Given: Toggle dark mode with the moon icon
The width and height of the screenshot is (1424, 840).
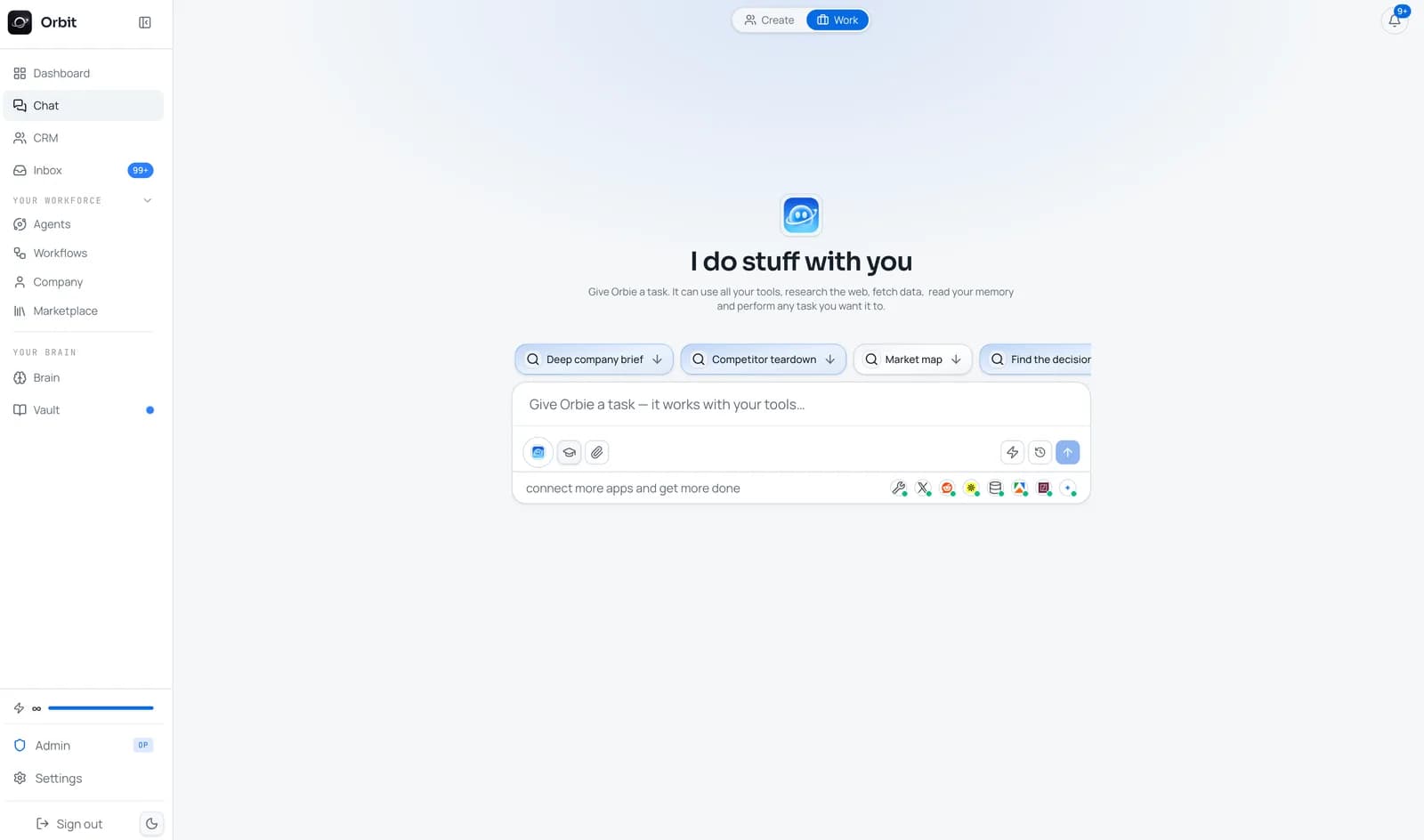Looking at the screenshot, I should (151, 824).
